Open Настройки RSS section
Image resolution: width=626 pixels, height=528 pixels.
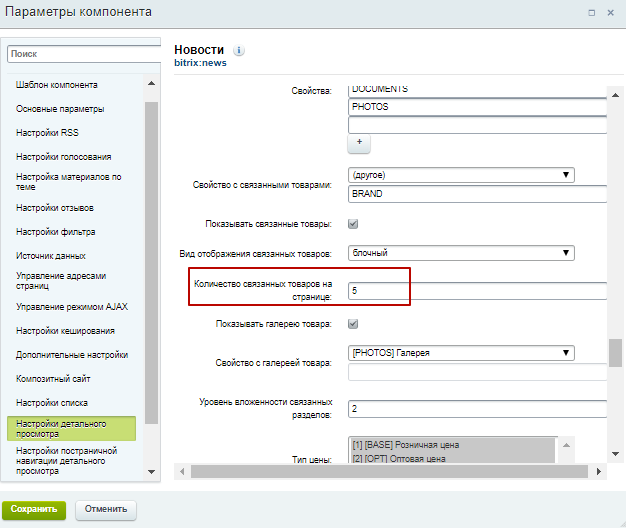(x=47, y=133)
